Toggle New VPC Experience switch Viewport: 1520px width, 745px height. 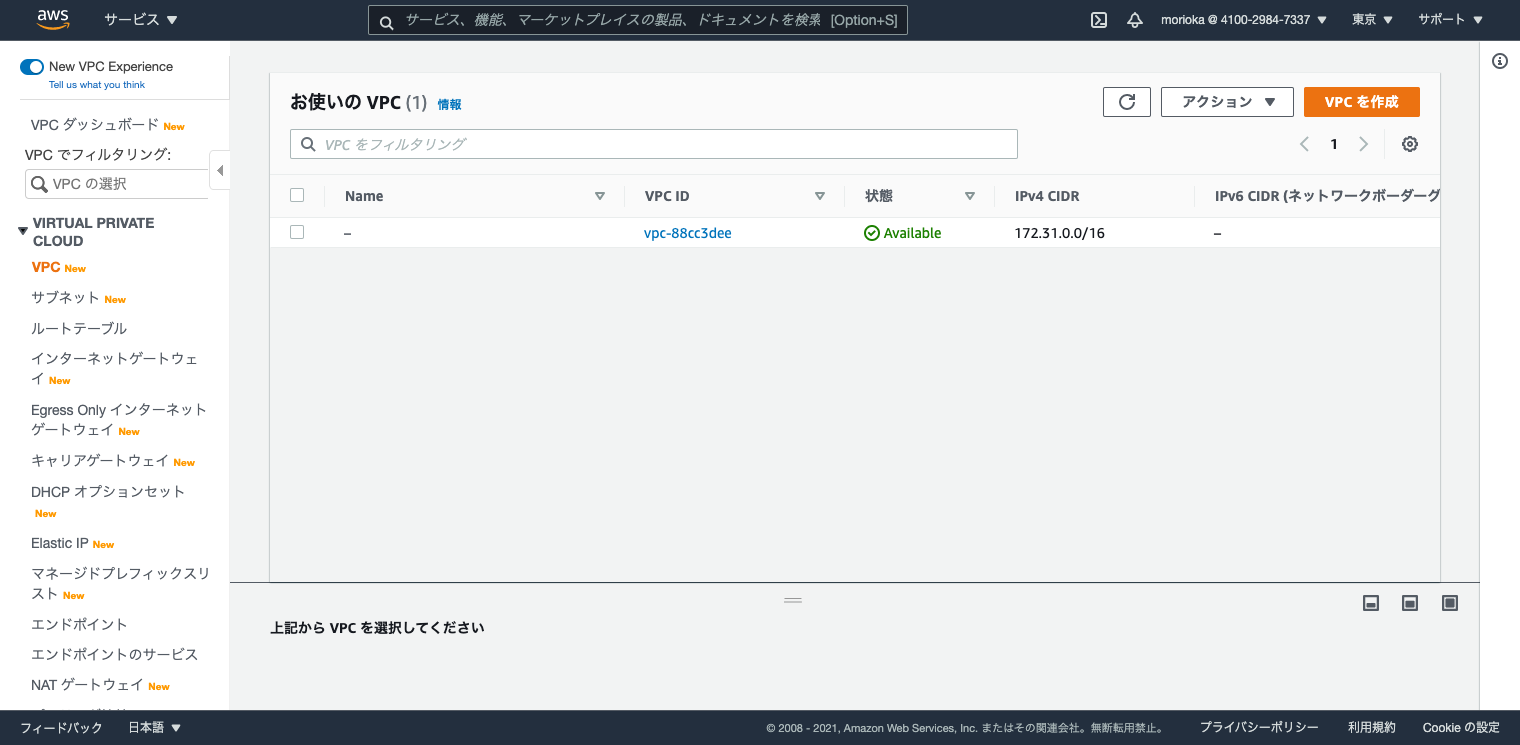[x=32, y=67]
